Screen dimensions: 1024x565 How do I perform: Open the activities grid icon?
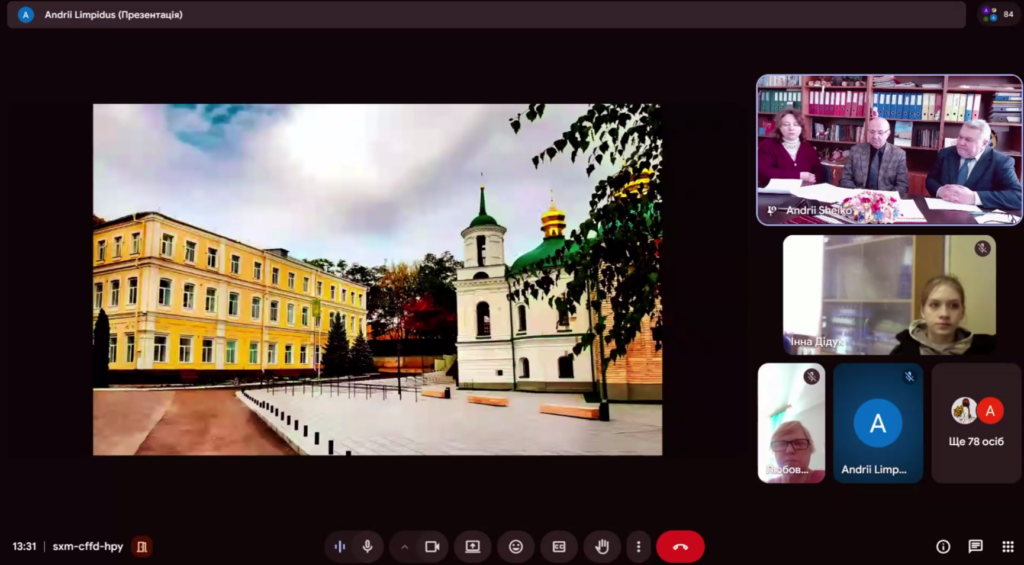1007,546
